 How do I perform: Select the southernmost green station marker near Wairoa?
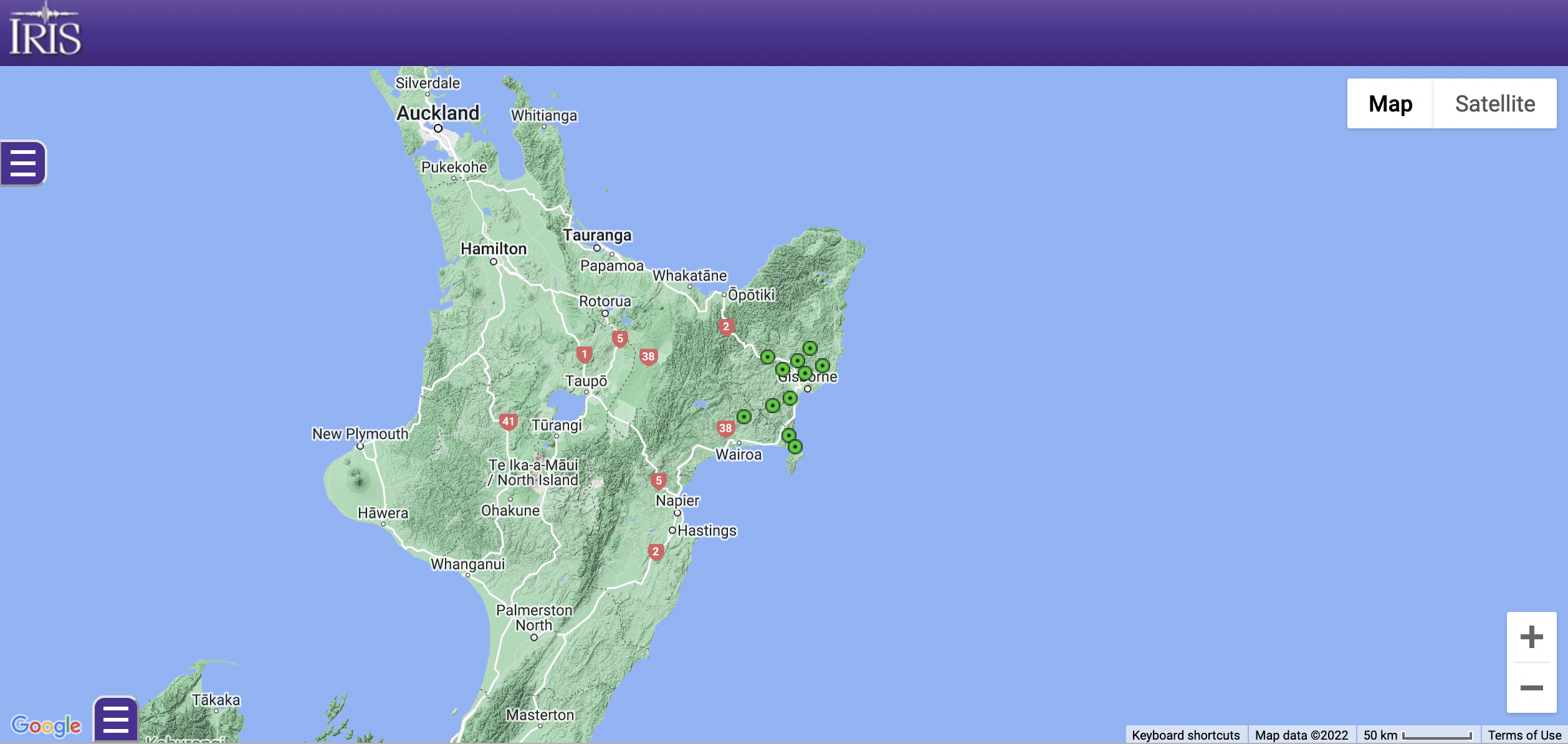tap(795, 447)
